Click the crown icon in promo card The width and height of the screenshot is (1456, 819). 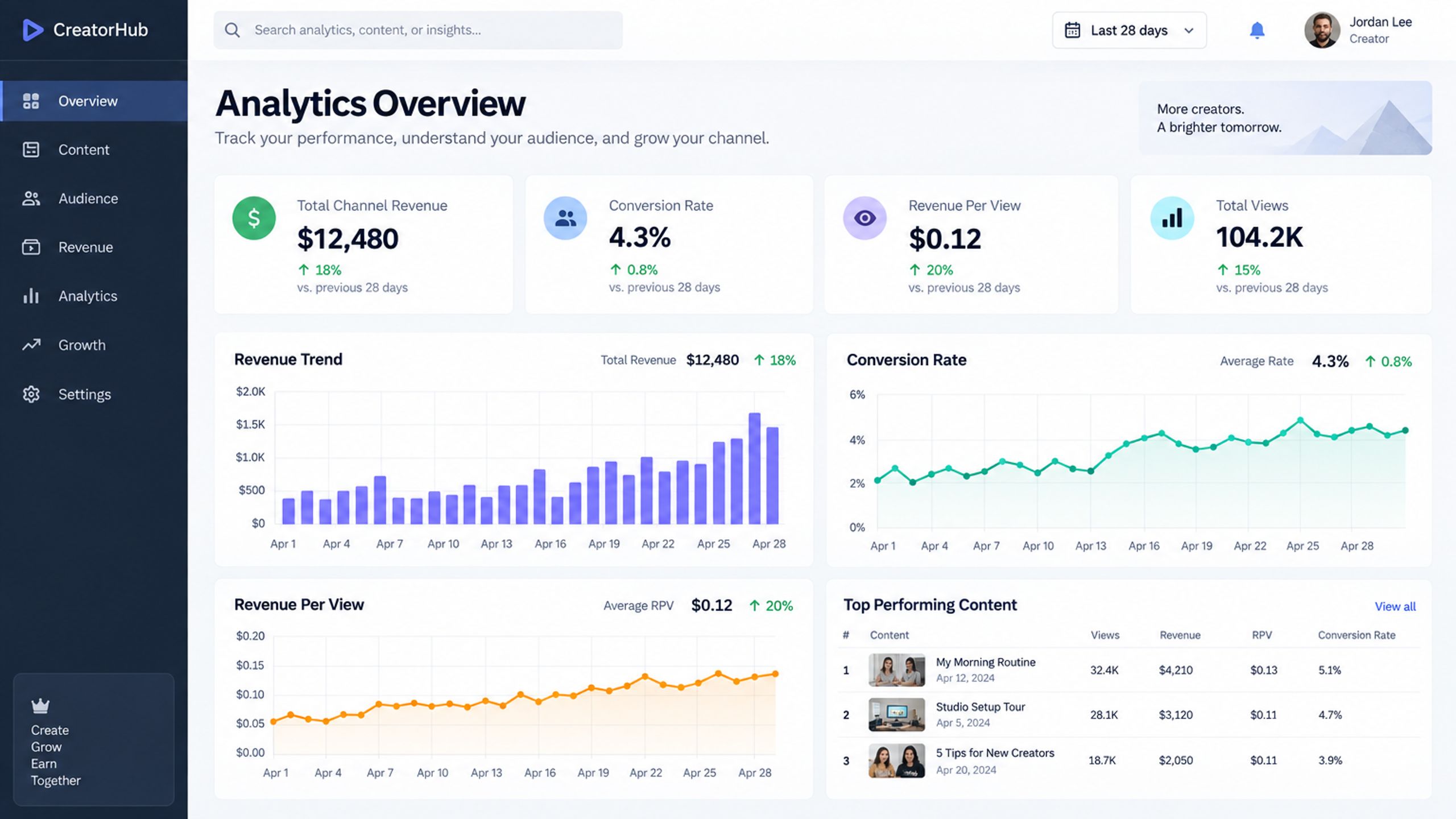[x=40, y=706]
